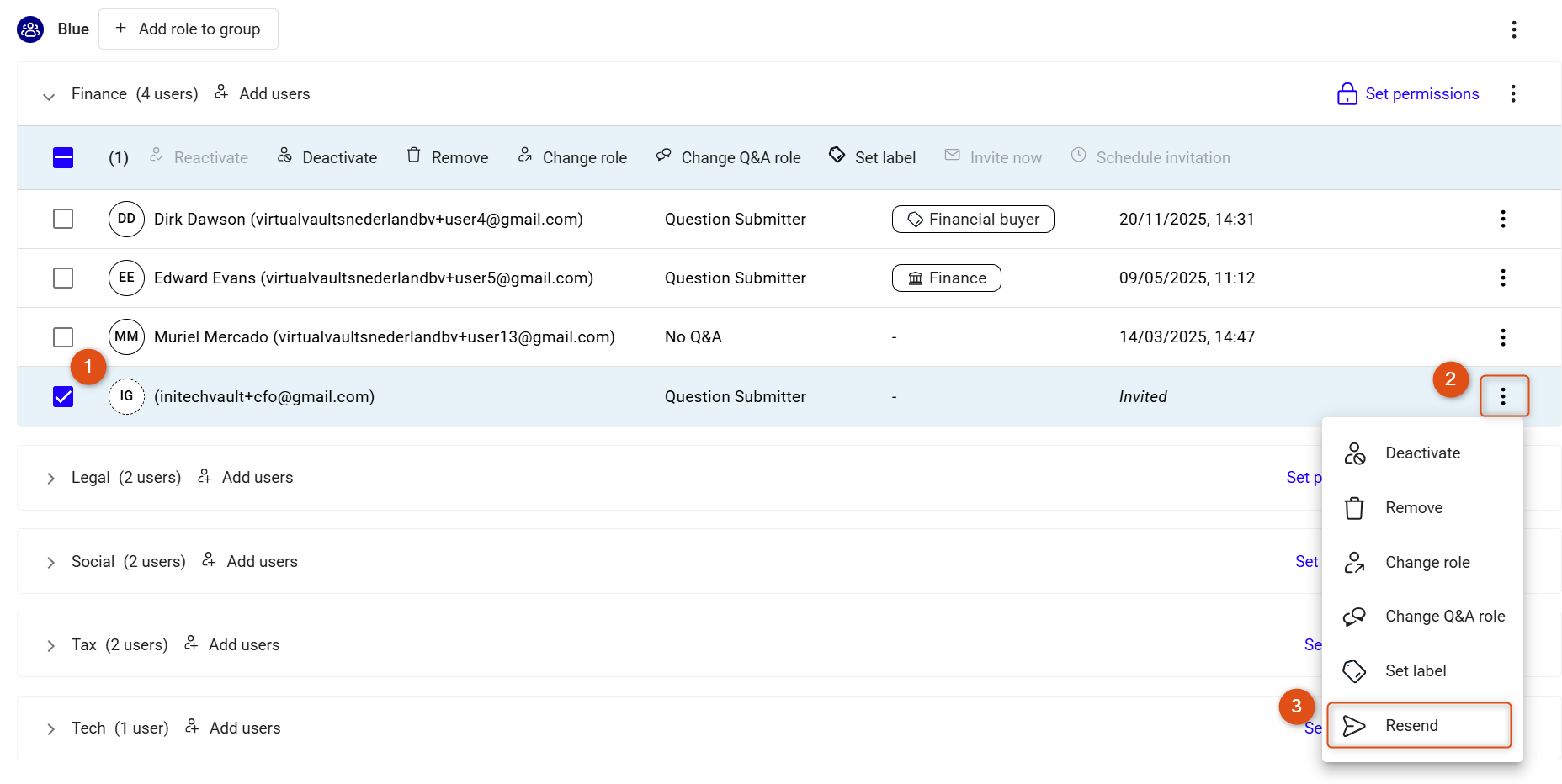This screenshot has height=784, width=1562.
Task: Open the Blue group three-dot menu
Action: (x=1513, y=29)
